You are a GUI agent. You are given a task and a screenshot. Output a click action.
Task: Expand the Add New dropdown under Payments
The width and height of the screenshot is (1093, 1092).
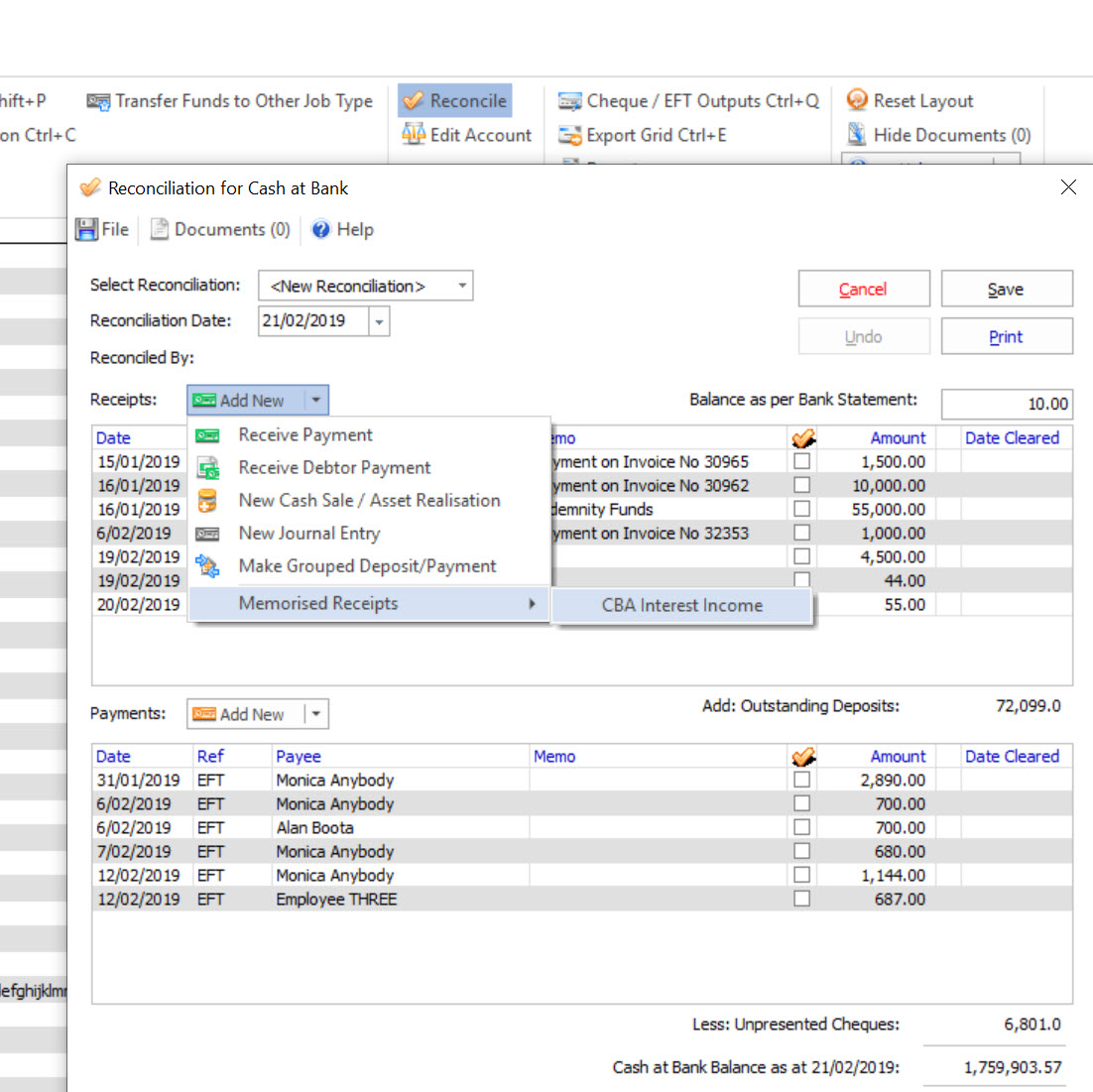pyautogui.click(x=315, y=713)
